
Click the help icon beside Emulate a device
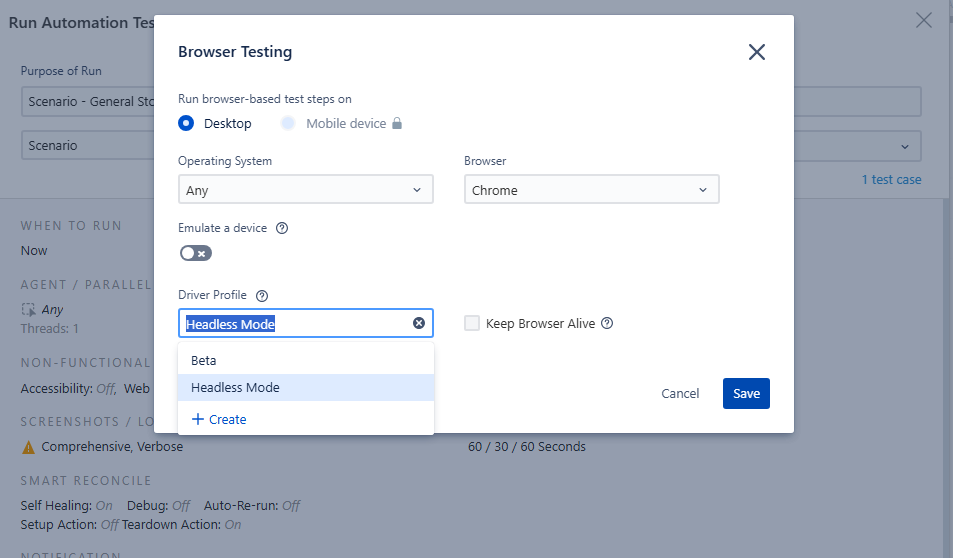[282, 228]
